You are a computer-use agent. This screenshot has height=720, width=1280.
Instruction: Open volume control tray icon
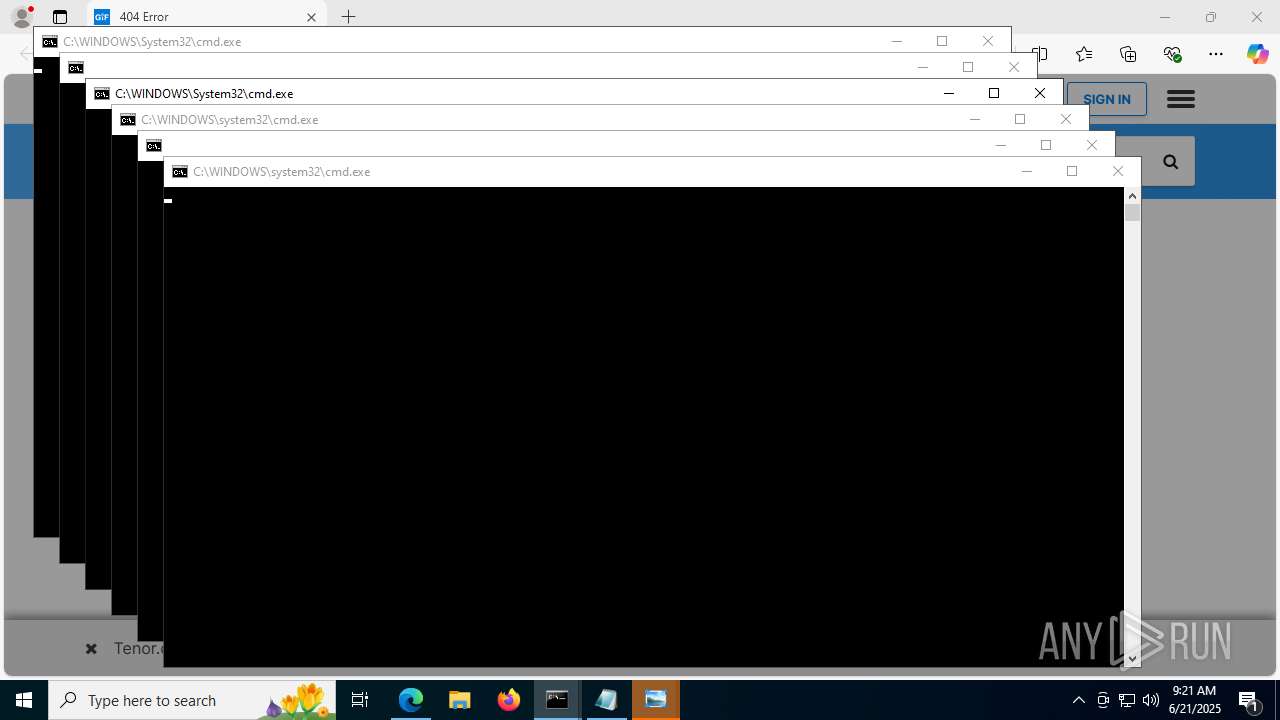coord(1151,700)
